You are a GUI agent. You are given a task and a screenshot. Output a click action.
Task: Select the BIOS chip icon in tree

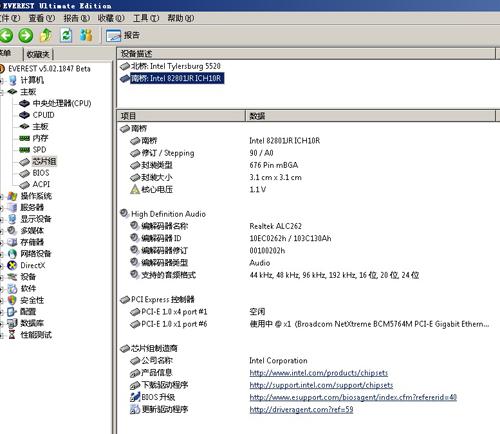24,173
